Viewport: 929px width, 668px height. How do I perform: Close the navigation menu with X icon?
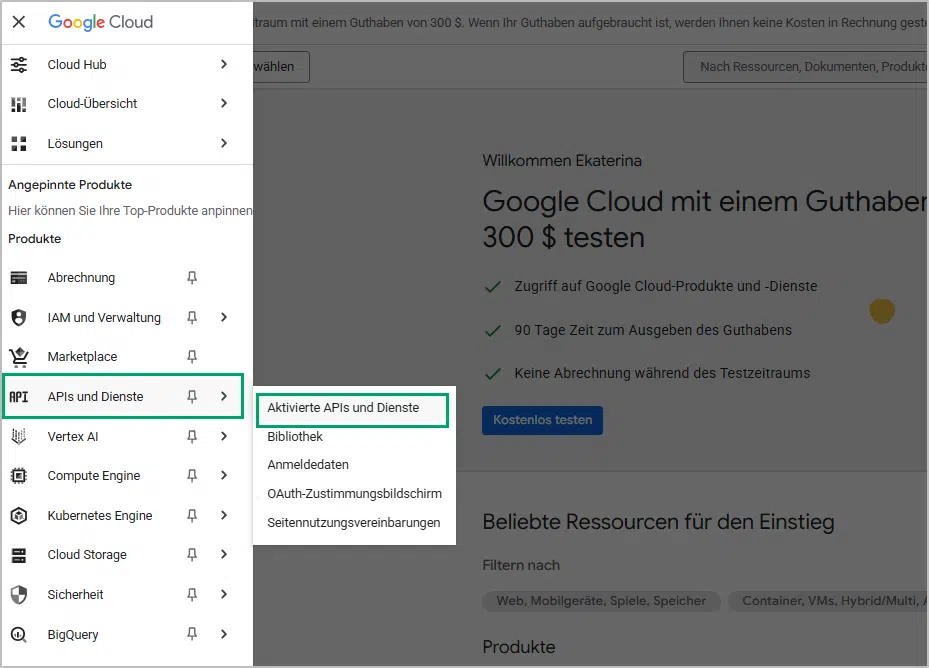pos(19,21)
